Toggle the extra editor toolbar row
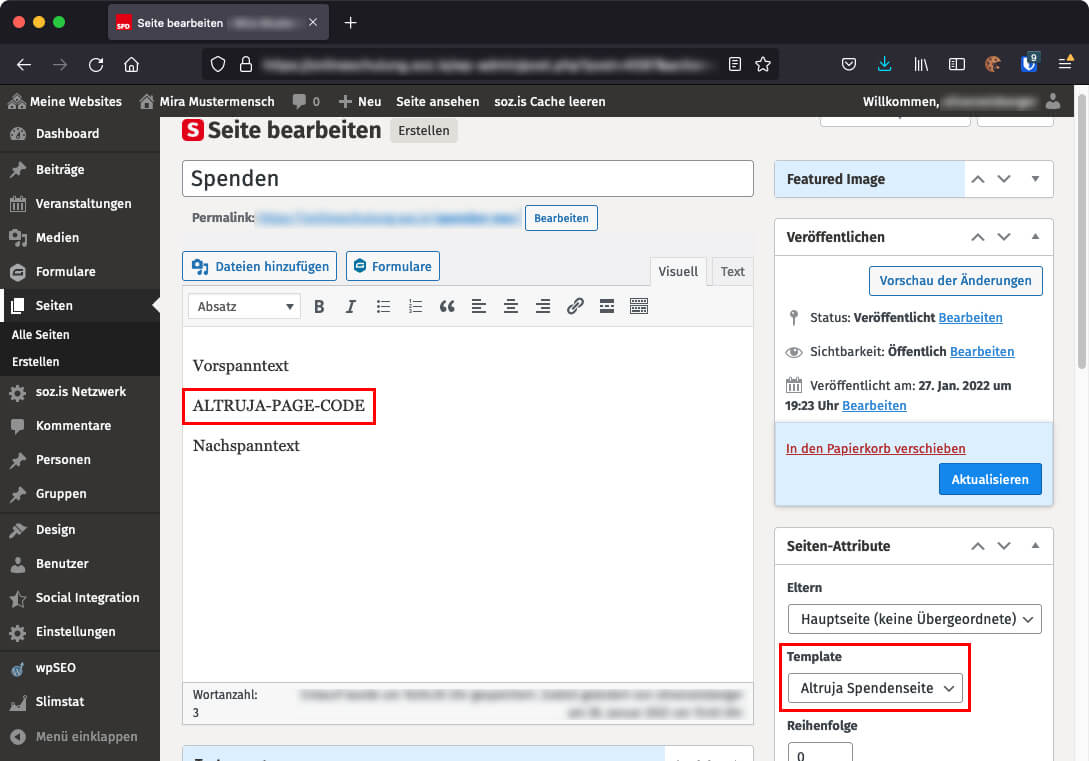The image size is (1089, 761). pos(639,307)
